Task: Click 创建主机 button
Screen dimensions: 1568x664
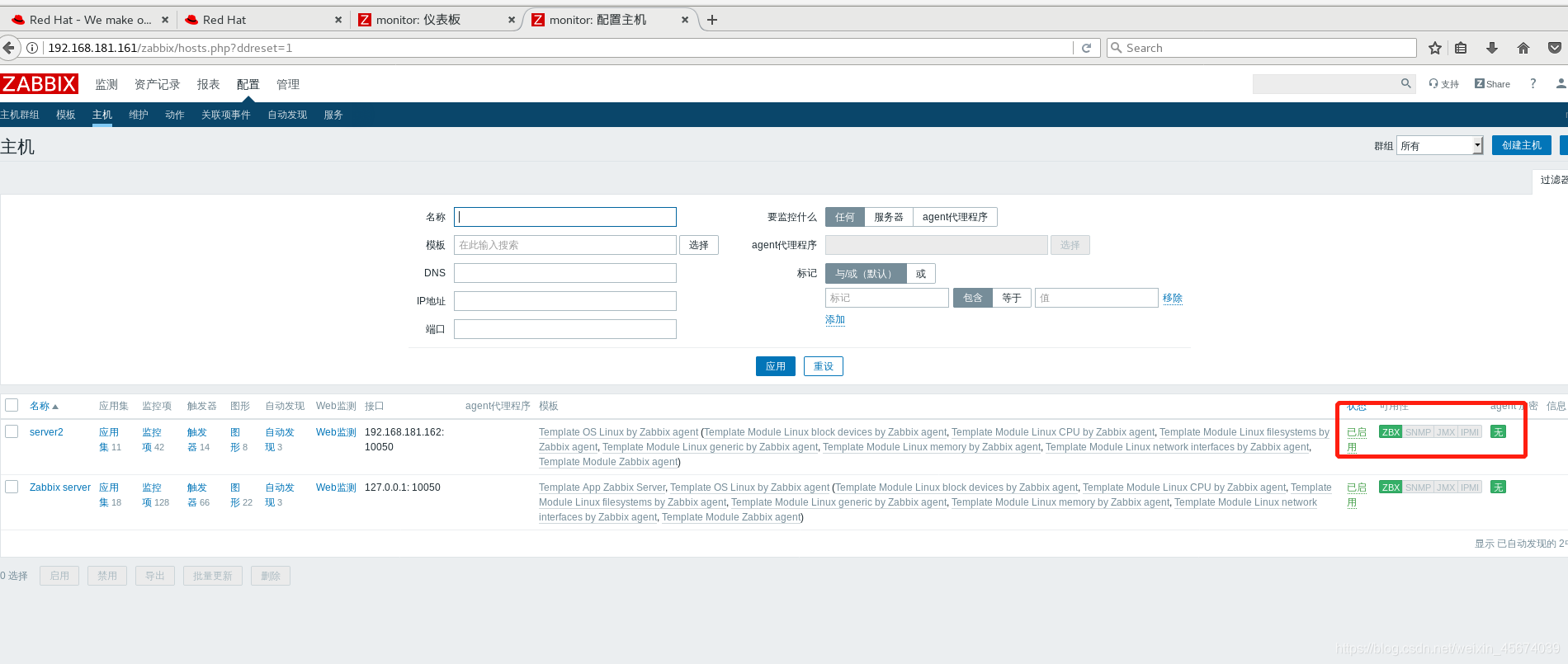Action: point(1522,145)
